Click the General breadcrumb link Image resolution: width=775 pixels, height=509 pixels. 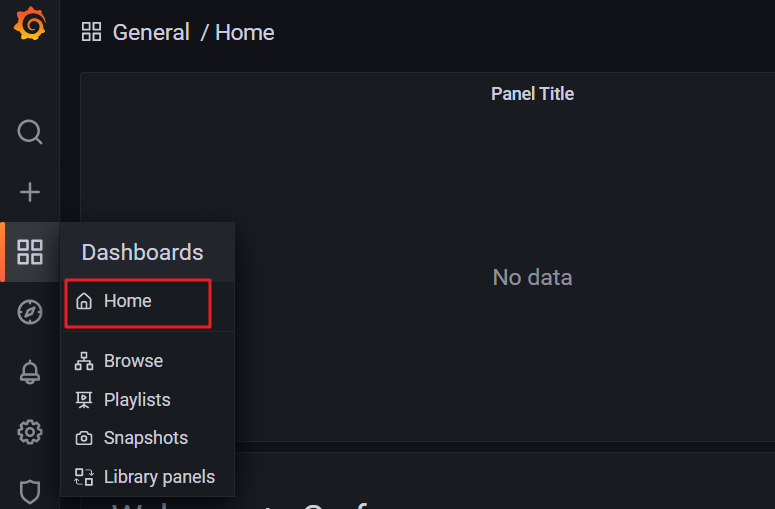(x=151, y=32)
